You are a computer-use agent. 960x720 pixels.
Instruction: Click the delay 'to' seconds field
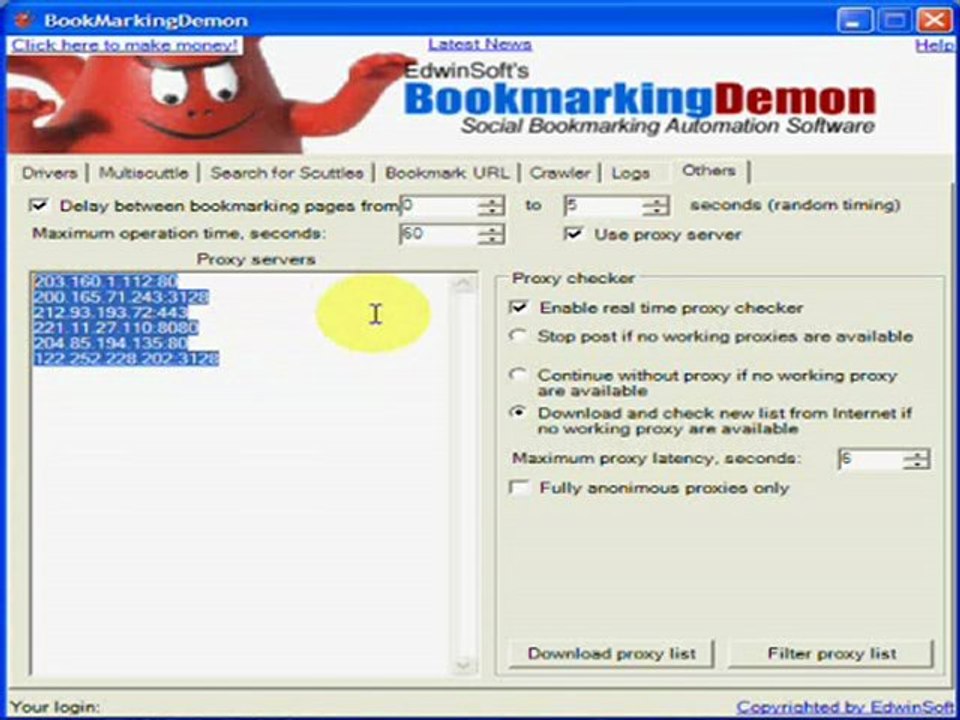tap(604, 206)
